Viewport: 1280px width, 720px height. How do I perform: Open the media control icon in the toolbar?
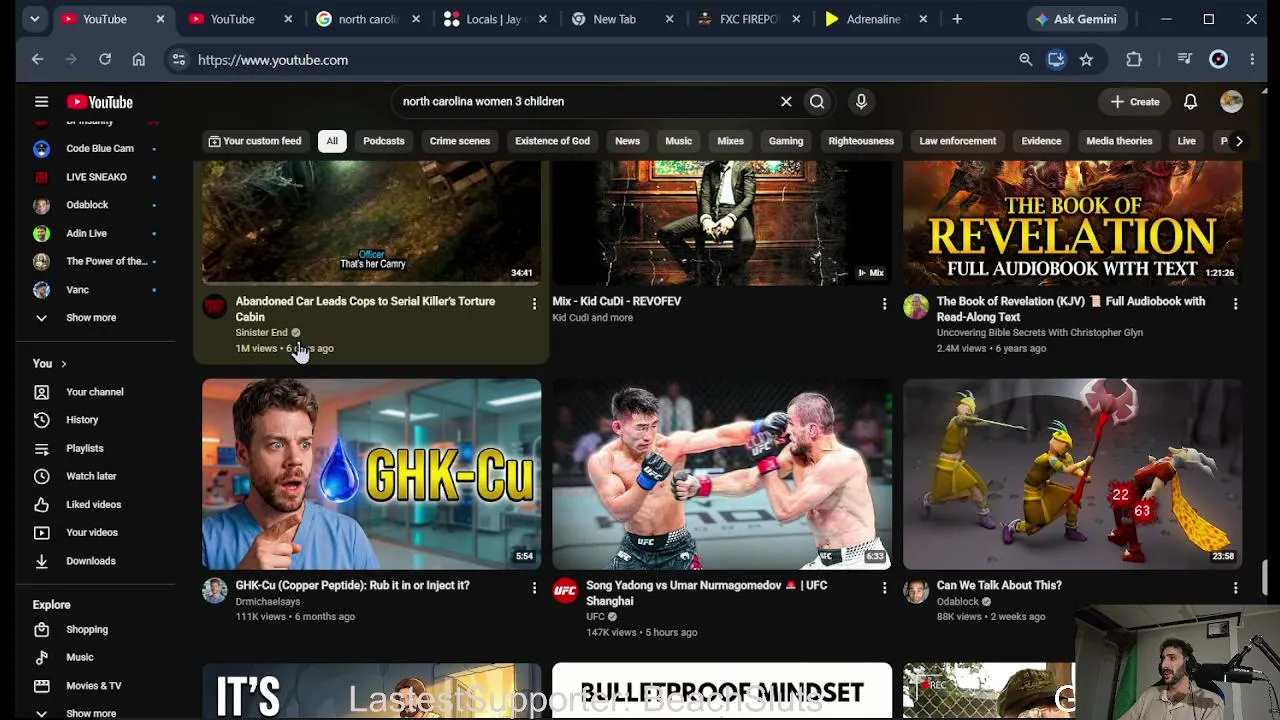[1184, 60]
